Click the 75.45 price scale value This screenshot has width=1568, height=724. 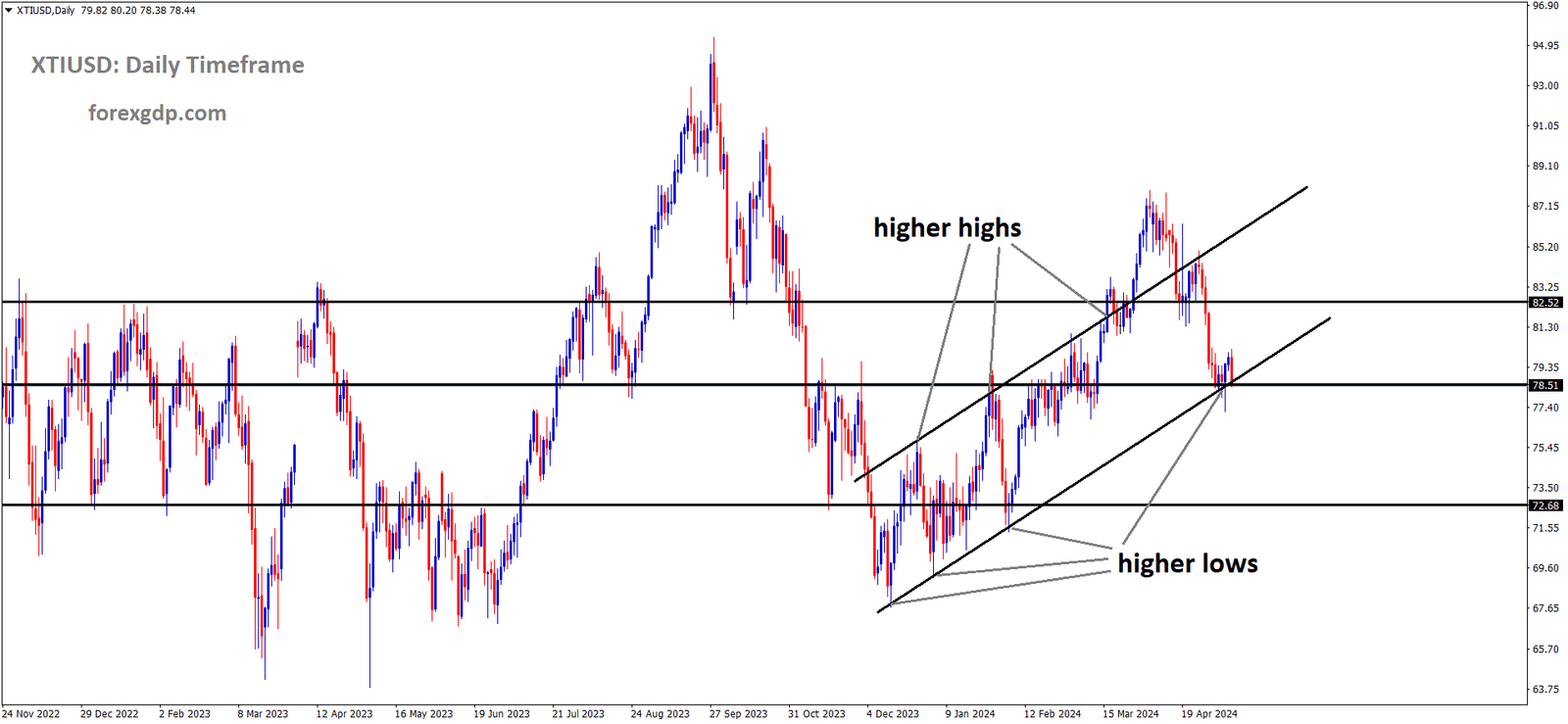pyautogui.click(x=1545, y=448)
